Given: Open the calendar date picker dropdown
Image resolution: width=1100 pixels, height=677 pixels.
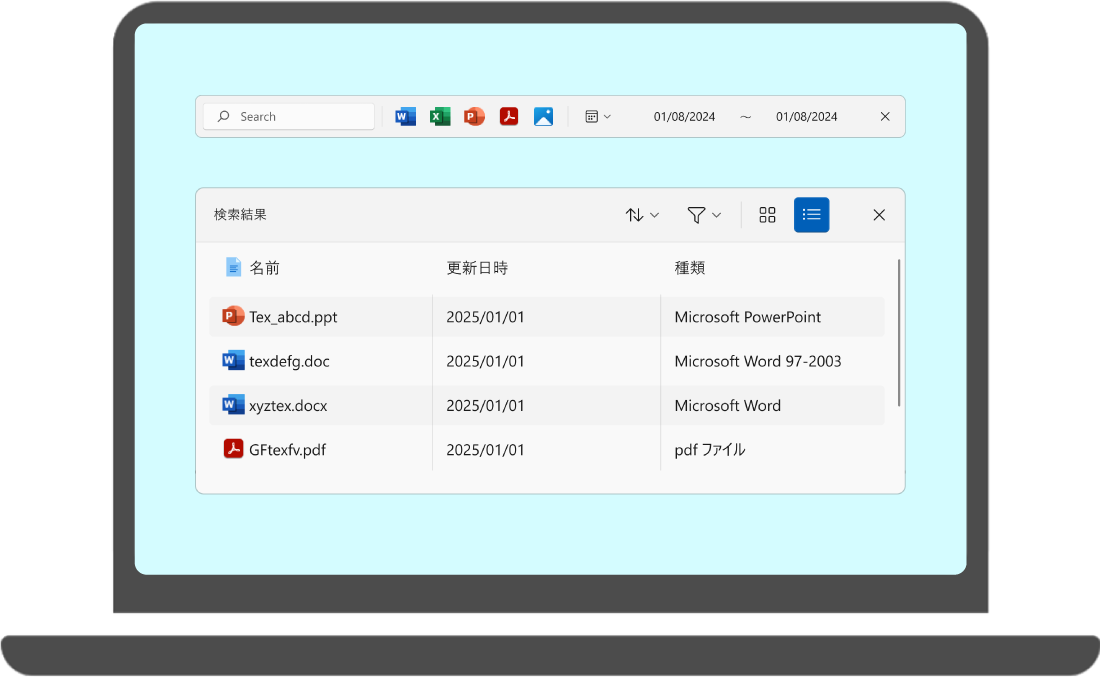Looking at the screenshot, I should [597, 117].
